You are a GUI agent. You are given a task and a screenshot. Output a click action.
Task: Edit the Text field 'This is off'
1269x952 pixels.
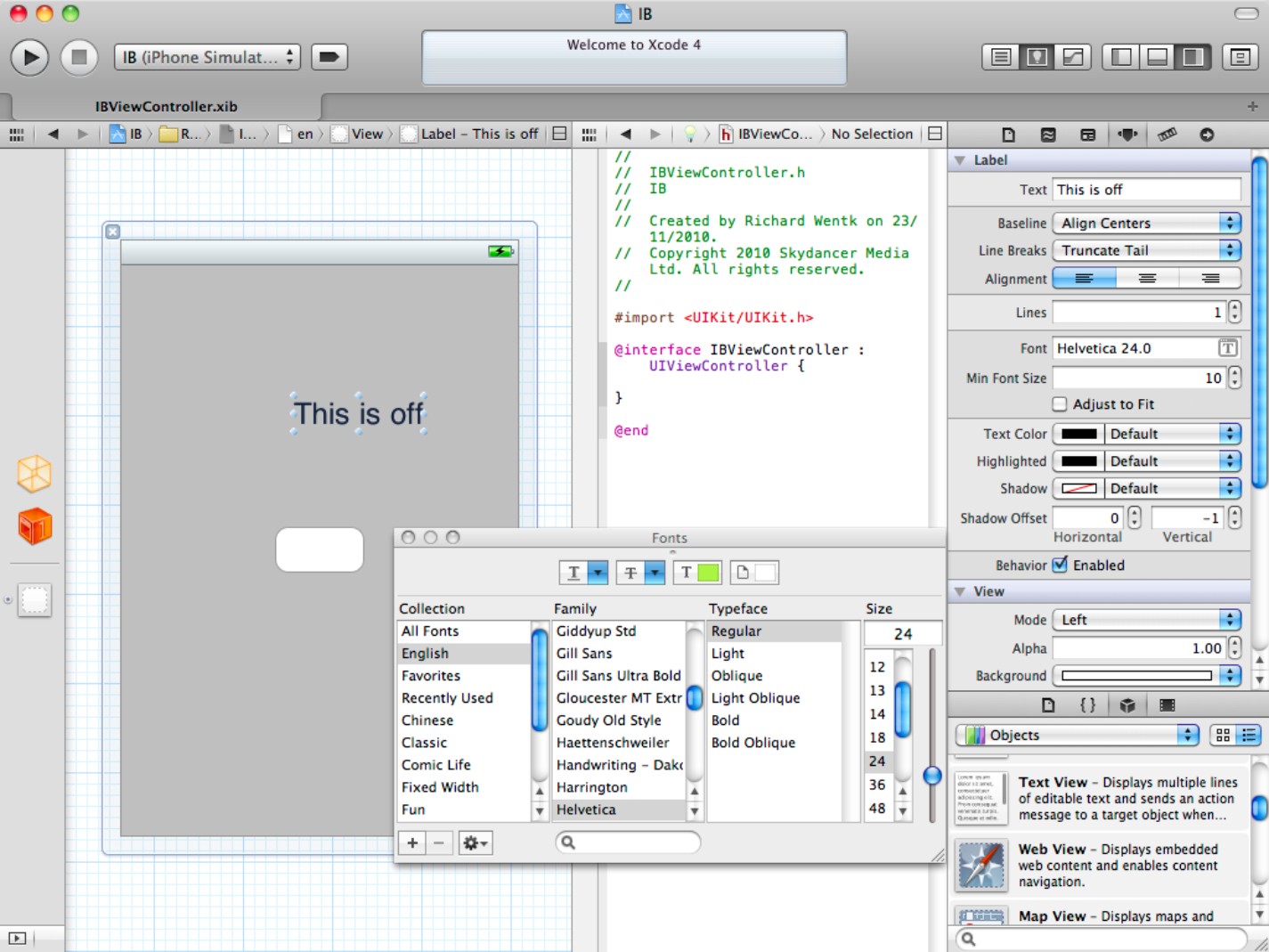pos(1147,190)
